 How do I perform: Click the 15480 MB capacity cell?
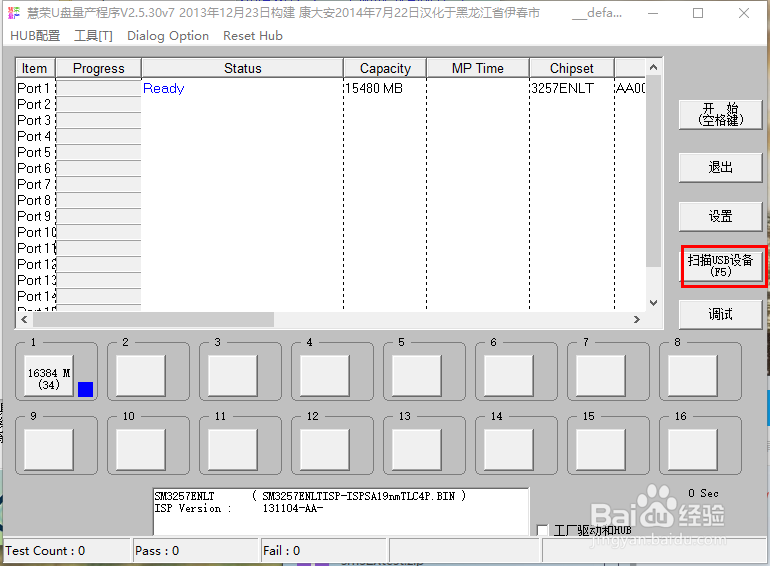[374, 88]
